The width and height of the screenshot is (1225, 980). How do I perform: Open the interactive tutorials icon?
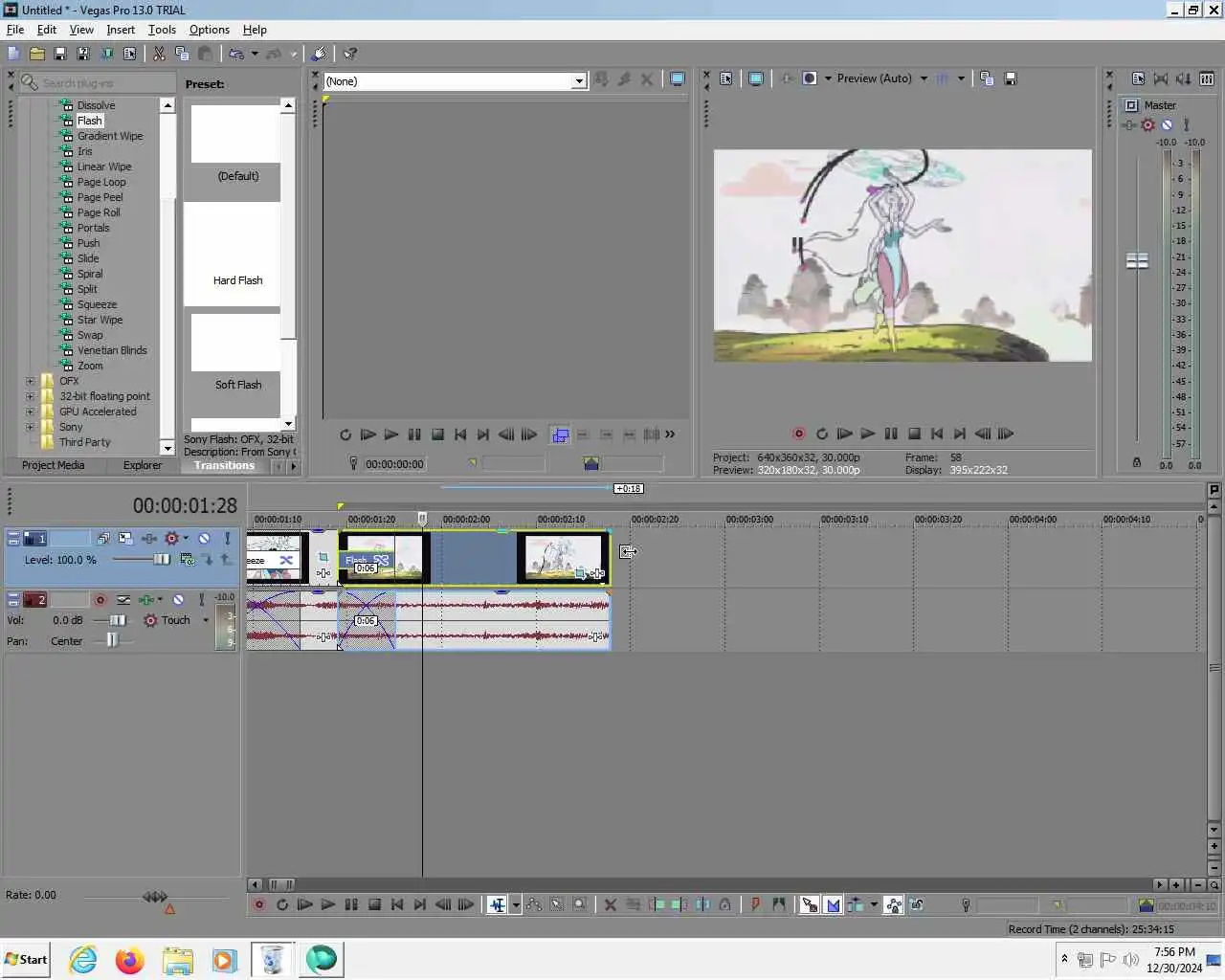pos(320,54)
